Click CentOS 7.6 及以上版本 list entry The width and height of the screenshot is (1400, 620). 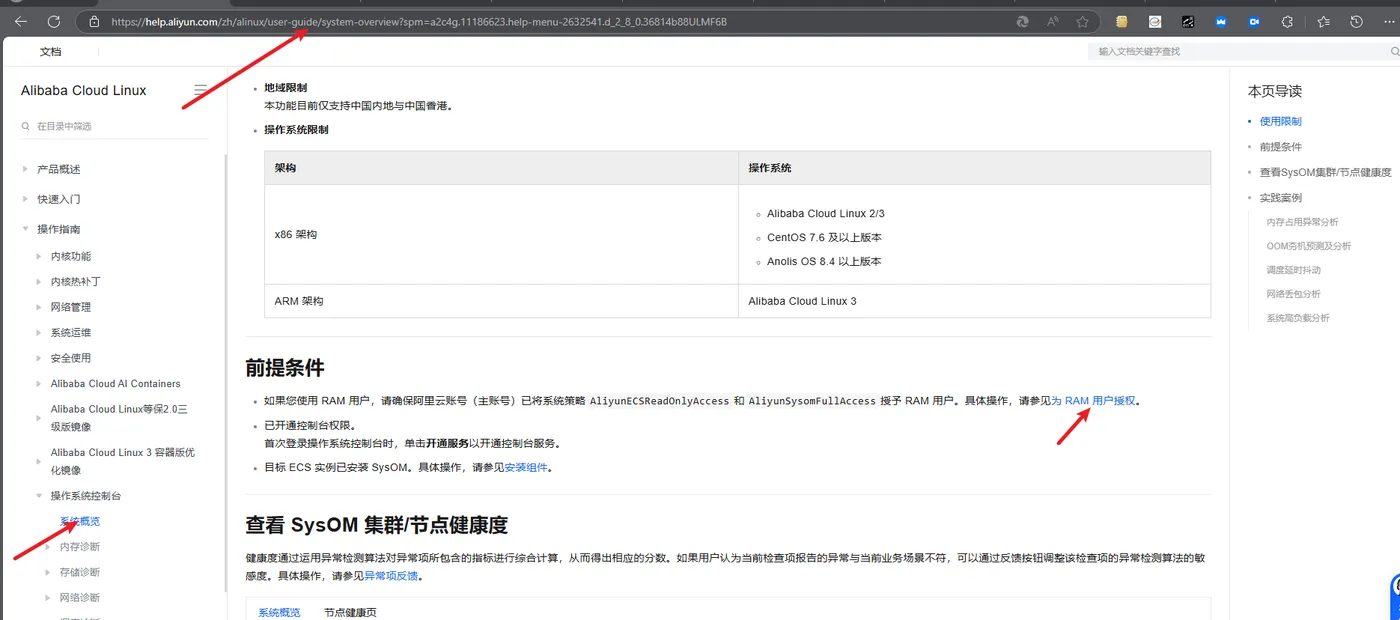824,238
